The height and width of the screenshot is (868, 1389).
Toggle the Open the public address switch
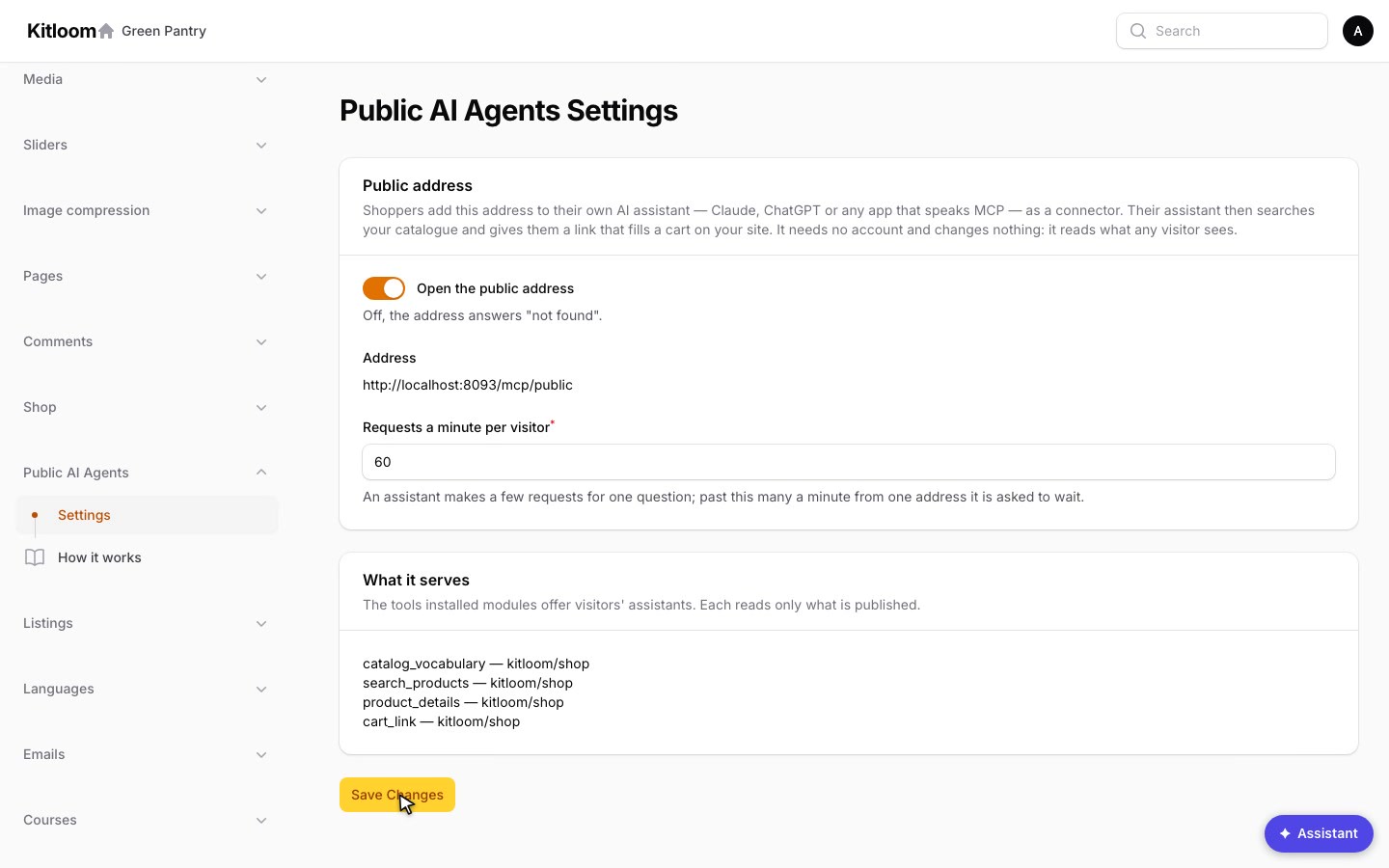tap(384, 288)
